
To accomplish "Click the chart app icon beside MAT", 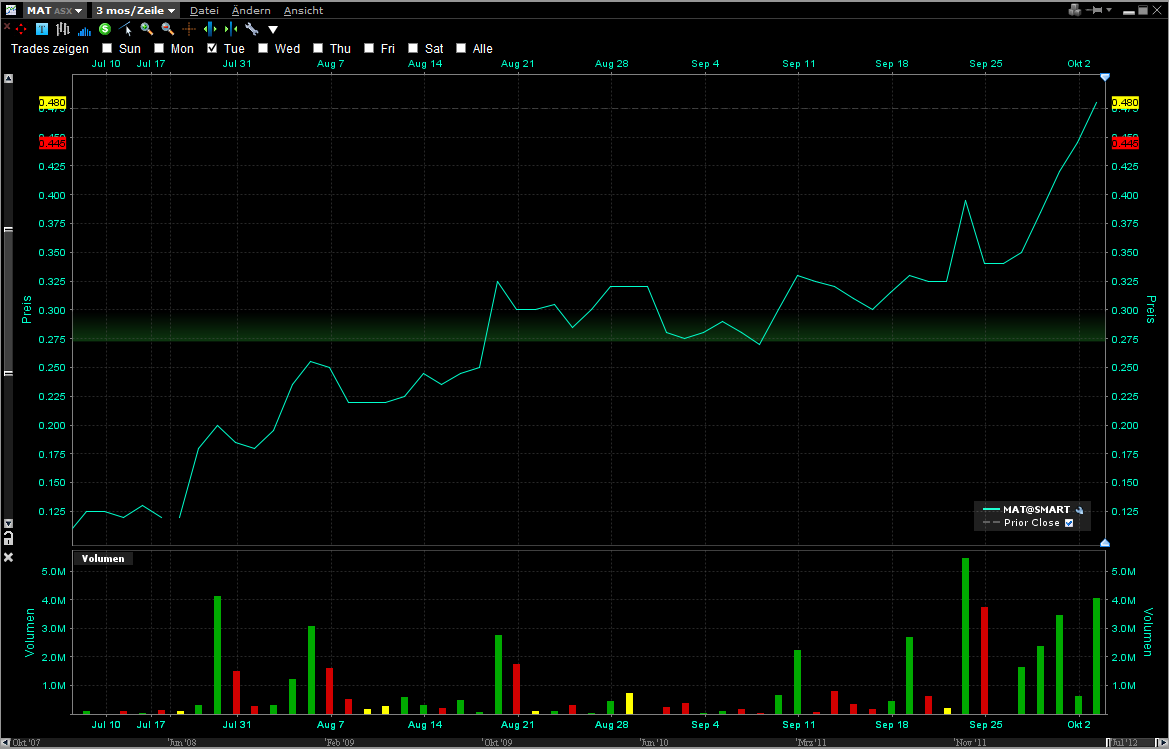I will (x=10, y=10).
